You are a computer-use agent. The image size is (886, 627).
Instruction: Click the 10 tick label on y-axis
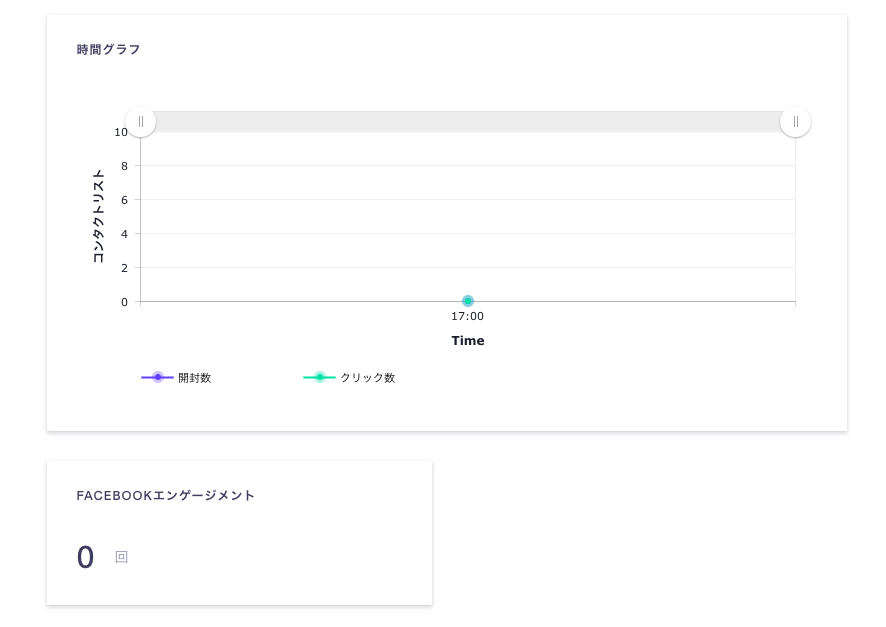click(x=120, y=132)
